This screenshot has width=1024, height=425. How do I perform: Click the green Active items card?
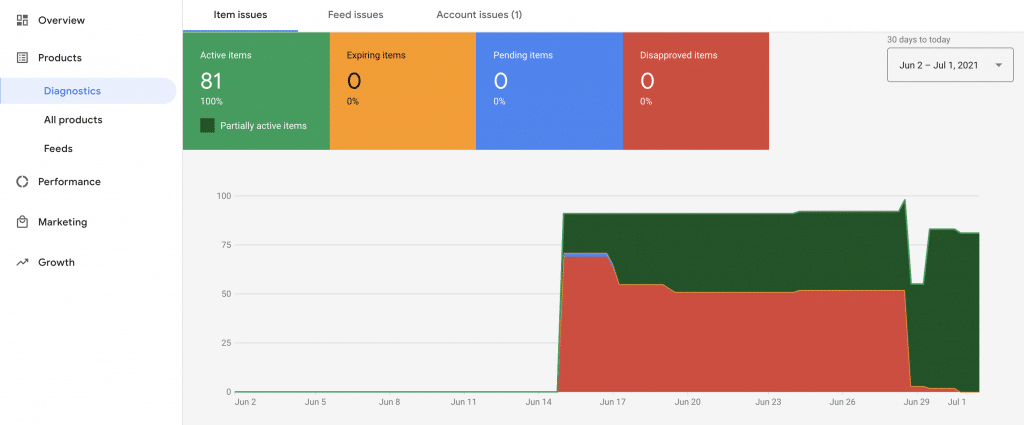point(256,90)
